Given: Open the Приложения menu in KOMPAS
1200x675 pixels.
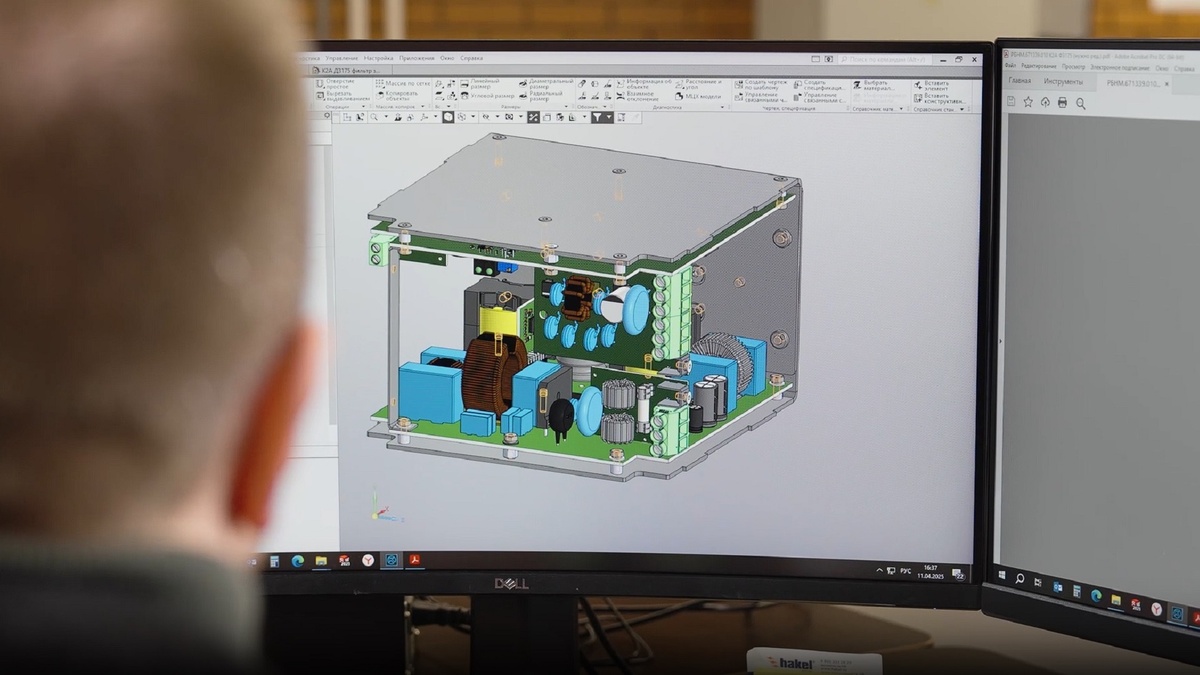Looking at the screenshot, I should point(417,58).
